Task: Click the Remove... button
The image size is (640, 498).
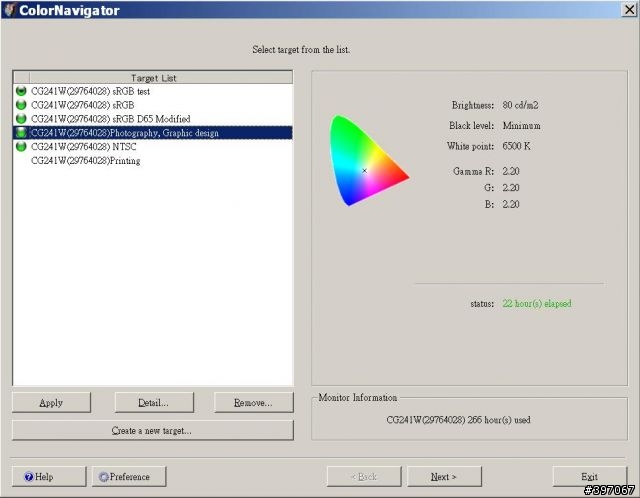Action: pyautogui.click(x=253, y=402)
